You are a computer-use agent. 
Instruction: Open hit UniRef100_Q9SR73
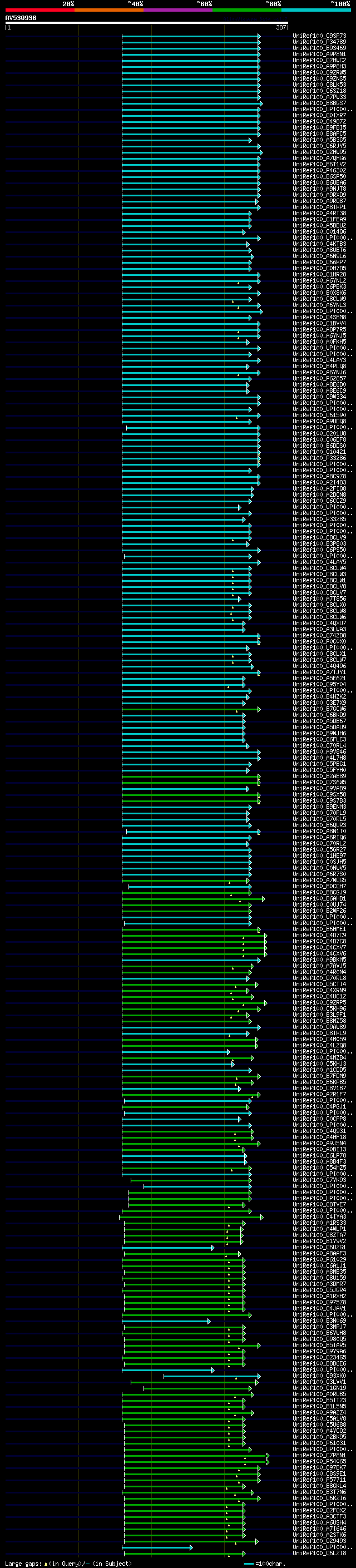(319, 36)
